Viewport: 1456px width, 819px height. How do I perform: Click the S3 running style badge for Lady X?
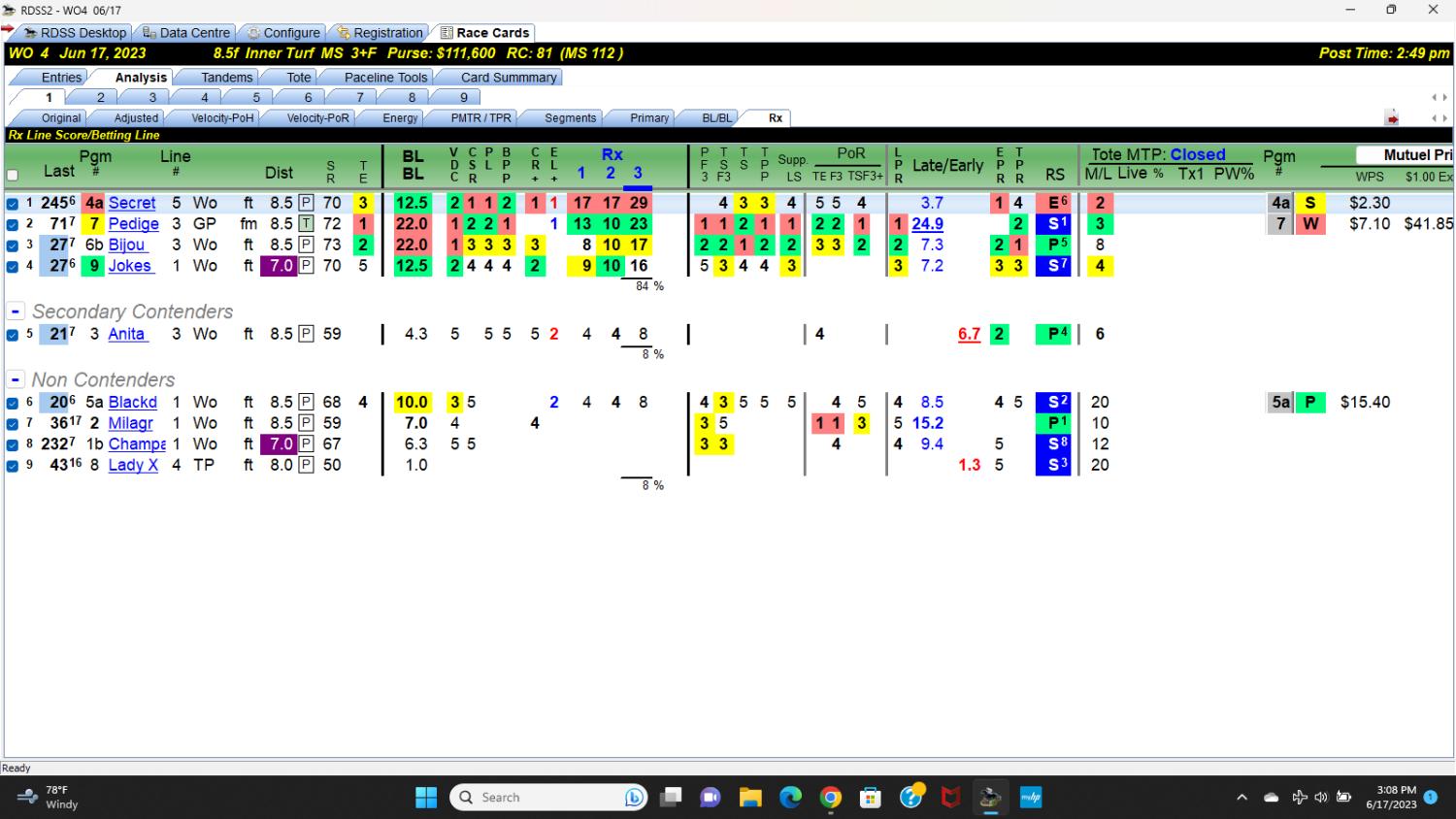point(1052,465)
